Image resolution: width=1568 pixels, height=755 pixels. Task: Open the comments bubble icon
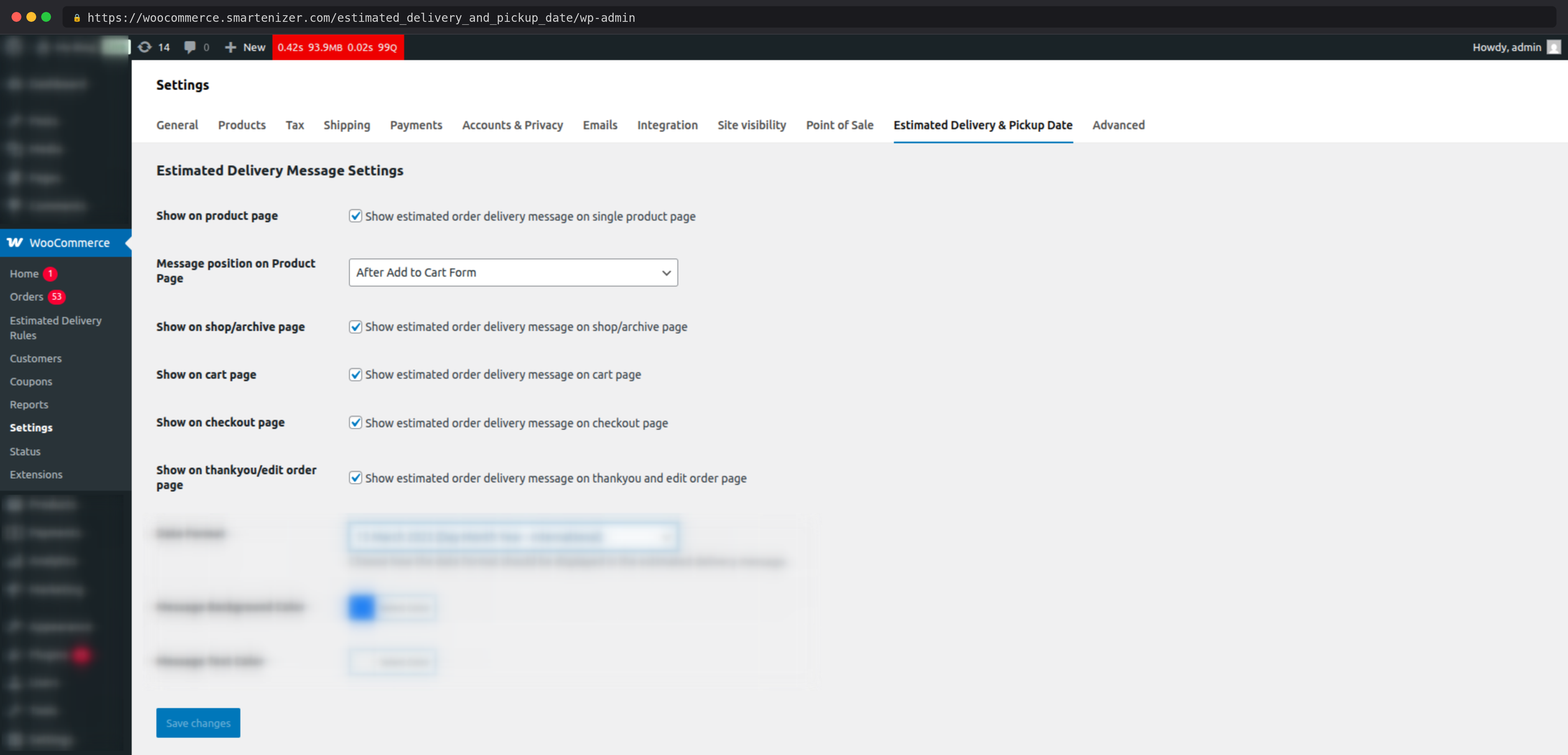[x=190, y=47]
